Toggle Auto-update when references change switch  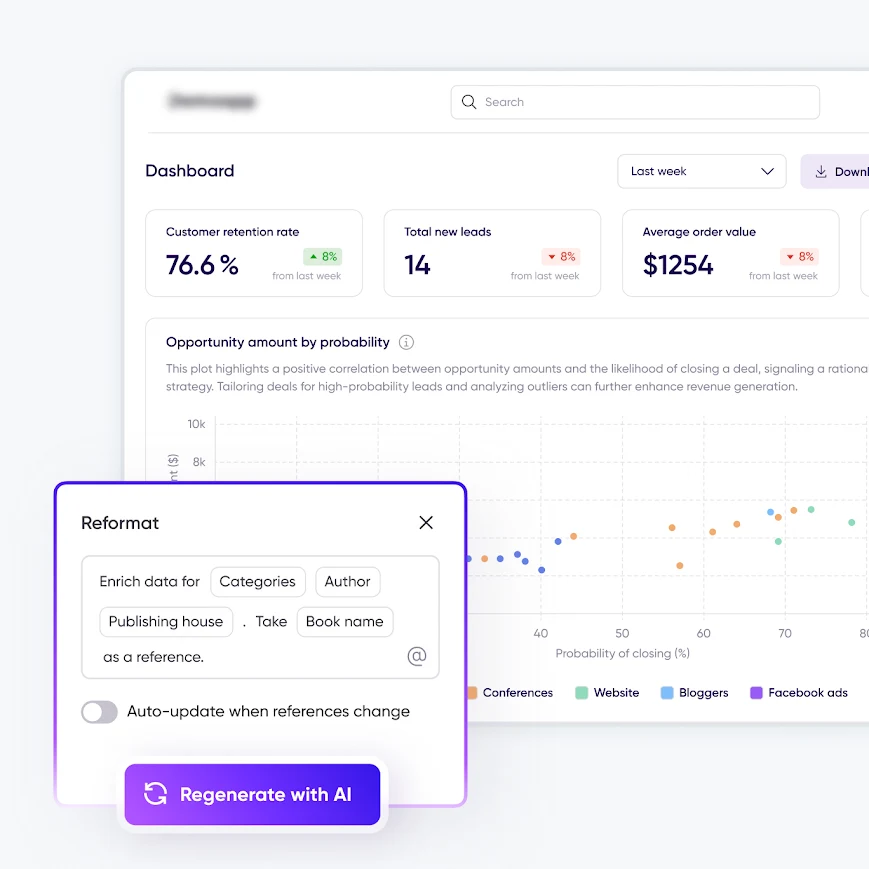click(x=100, y=712)
